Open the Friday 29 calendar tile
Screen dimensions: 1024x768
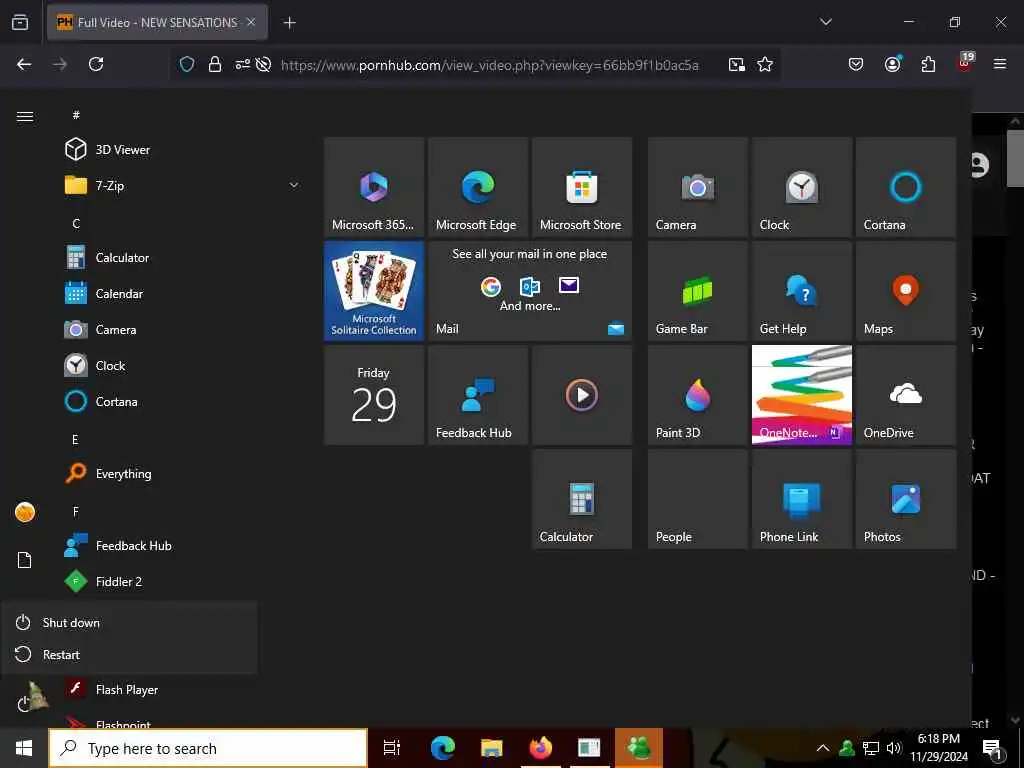tap(374, 395)
